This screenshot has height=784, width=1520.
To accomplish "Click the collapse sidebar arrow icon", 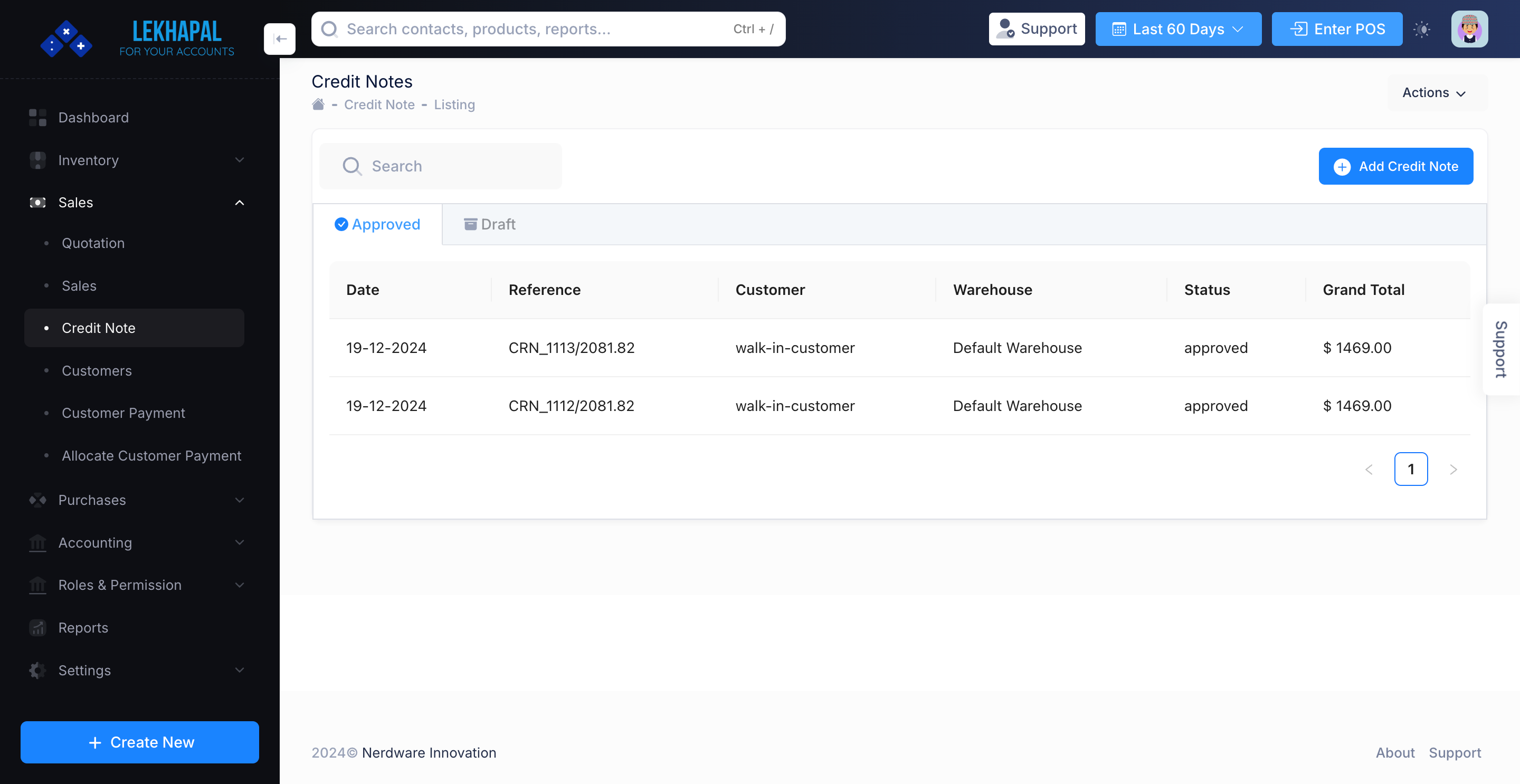I will [280, 39].
